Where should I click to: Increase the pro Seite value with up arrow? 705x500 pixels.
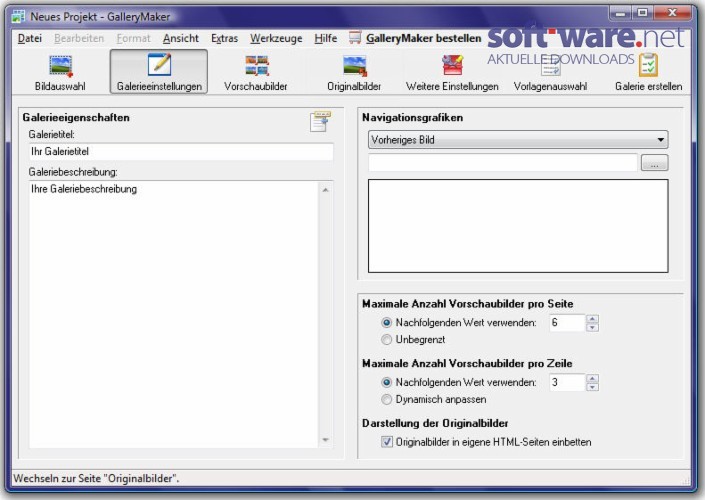[592, 319]
